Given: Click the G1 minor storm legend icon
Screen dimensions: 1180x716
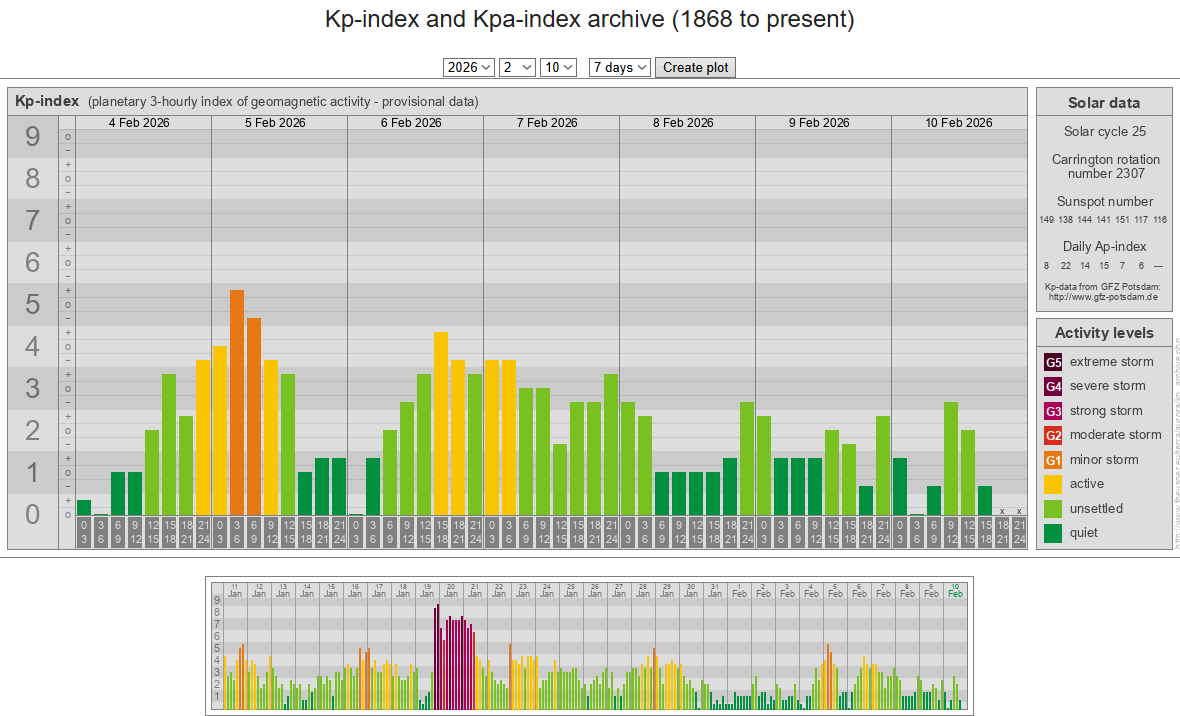Looking at the screenshot, I should click(x=1053, y=460).
